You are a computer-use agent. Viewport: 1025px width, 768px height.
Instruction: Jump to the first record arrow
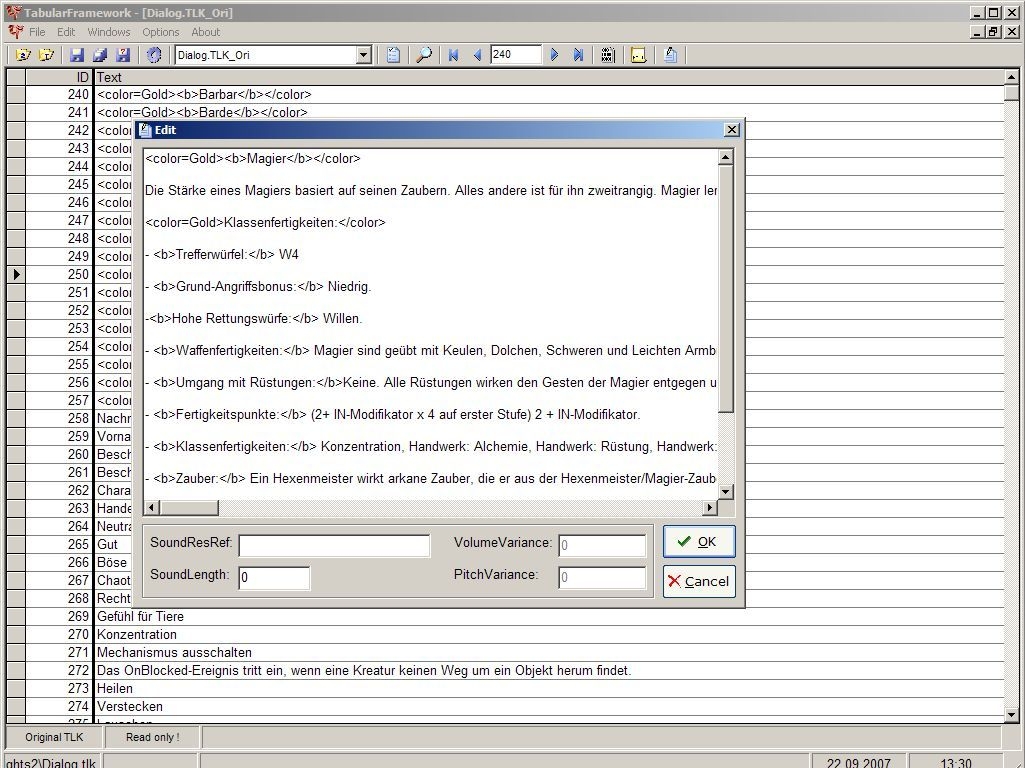coord(453,55)
